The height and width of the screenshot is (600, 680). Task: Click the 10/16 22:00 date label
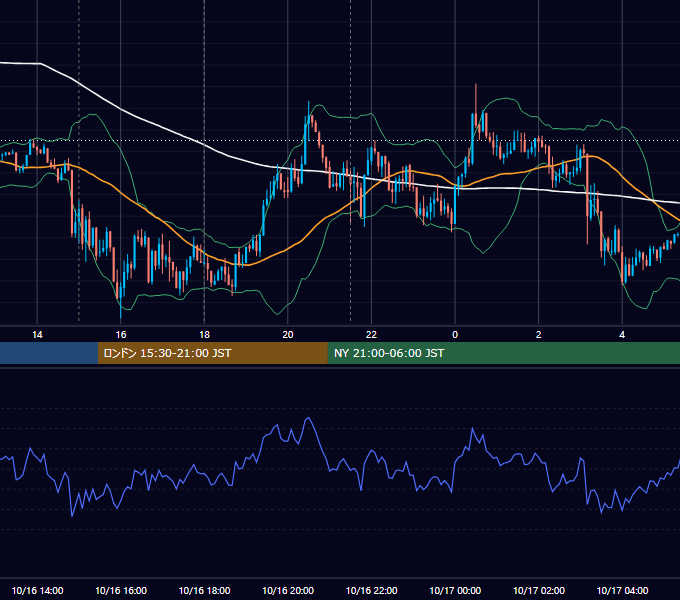tap(371, 590)
